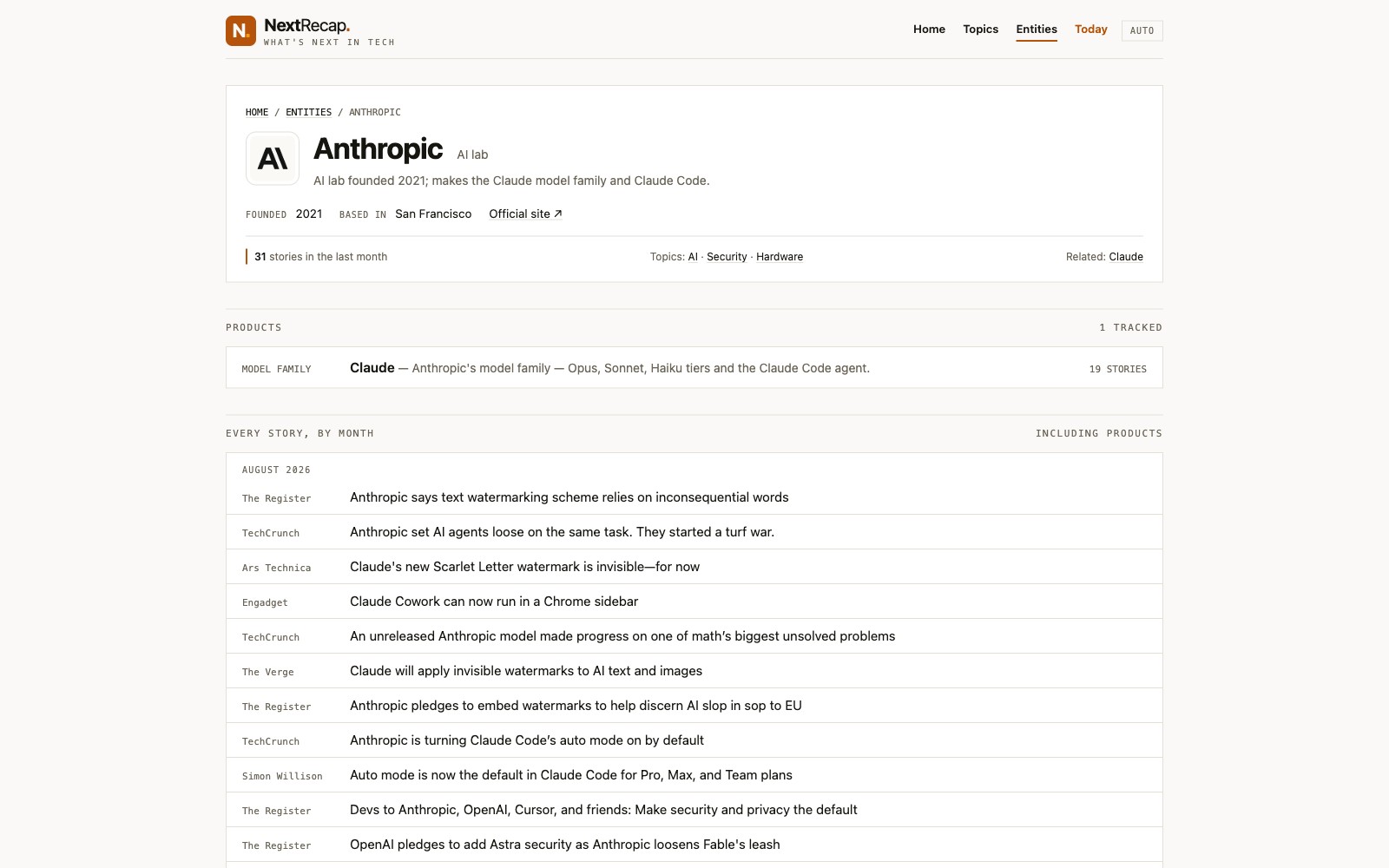Open the Topics nav item
1389x868 pixels.
tap(980, 29)
